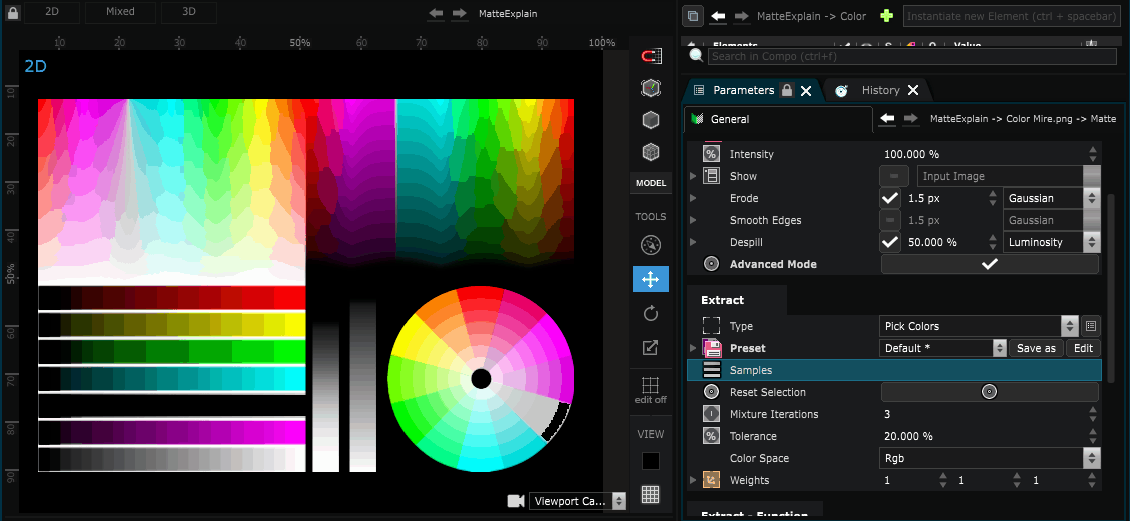Select the wireframe cube icon
The width and height of the screenshot is (1130, 521).
(651, 152)
